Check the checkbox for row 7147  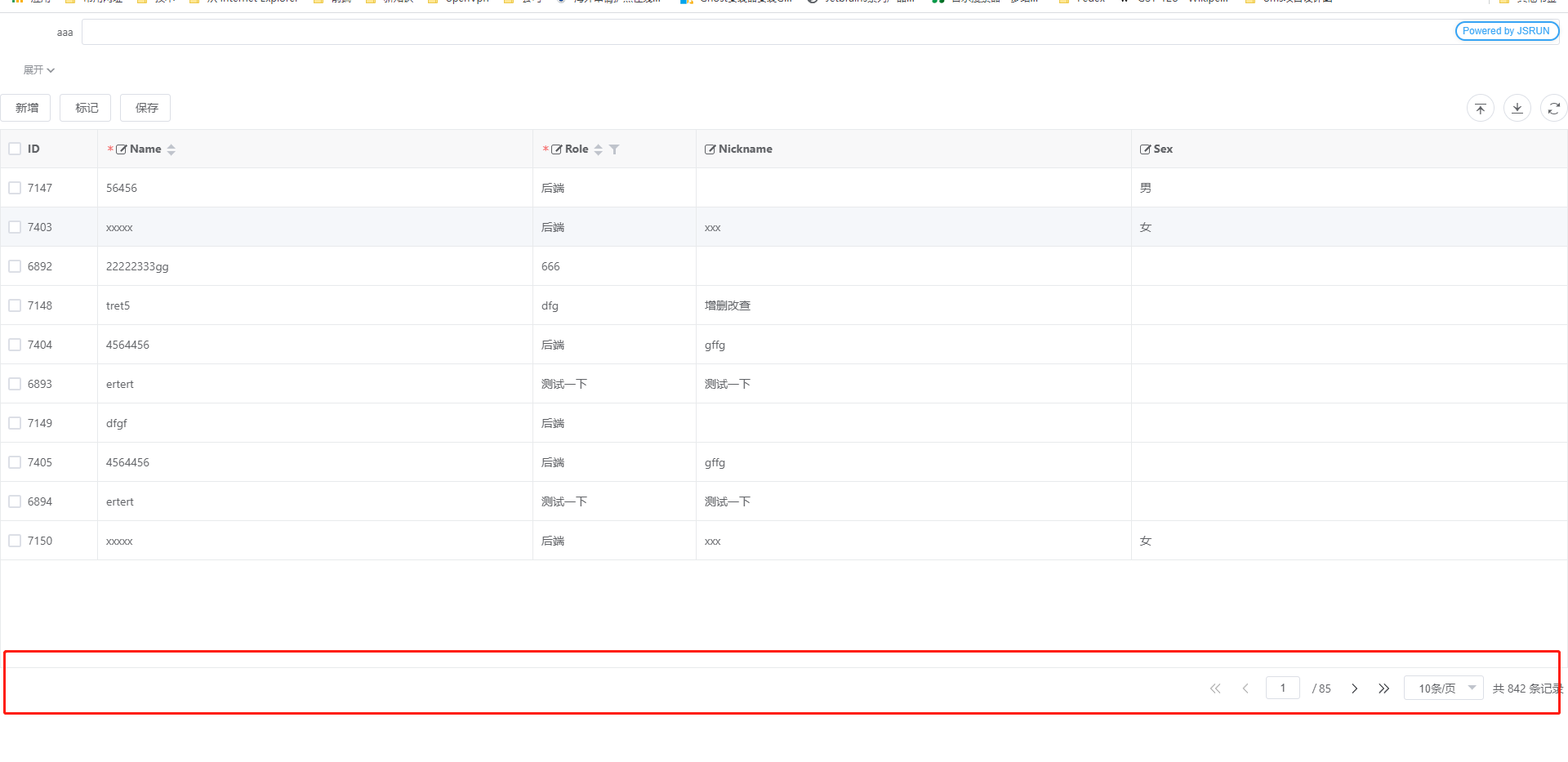(x=15, y=187)
